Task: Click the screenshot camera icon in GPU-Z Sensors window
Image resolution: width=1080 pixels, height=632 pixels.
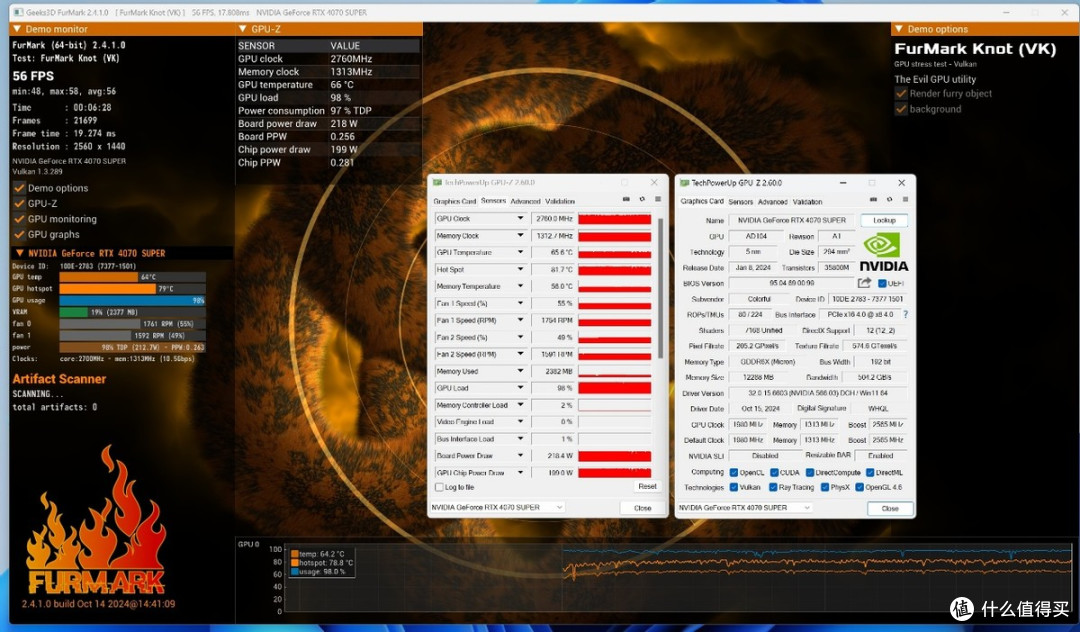Action: (626, 199)
